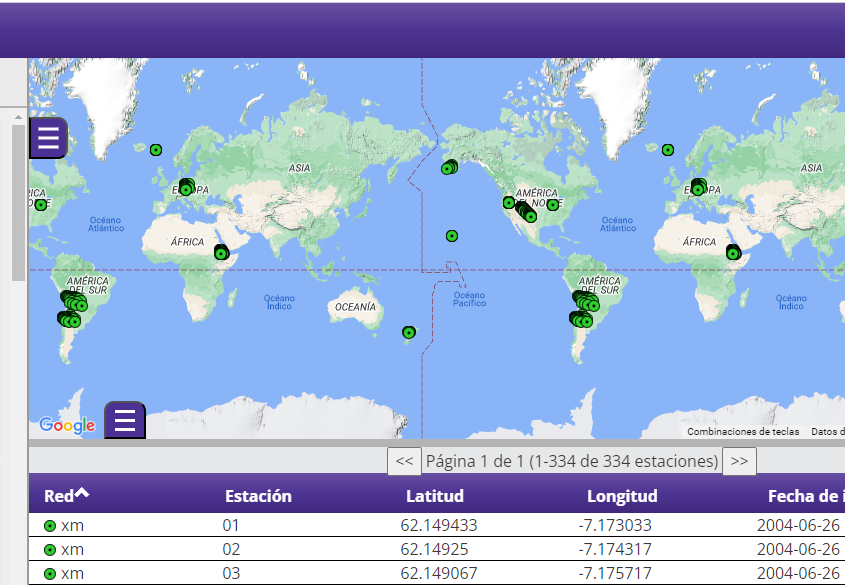
Task: Click the green station icon in row 01
Action: pyautogui.click(x=50, y=526)
